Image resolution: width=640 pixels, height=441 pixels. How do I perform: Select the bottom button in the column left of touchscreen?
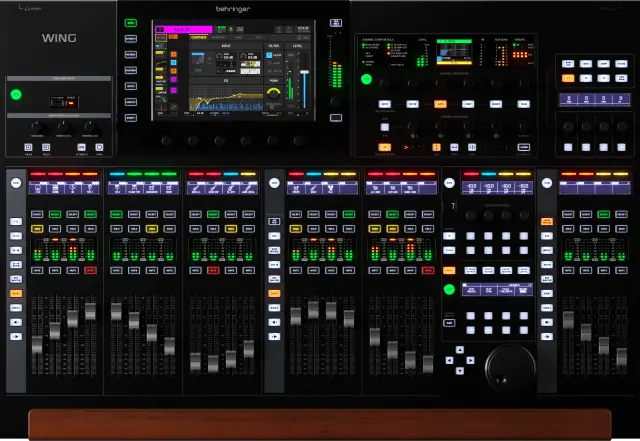tap(131, 118)
